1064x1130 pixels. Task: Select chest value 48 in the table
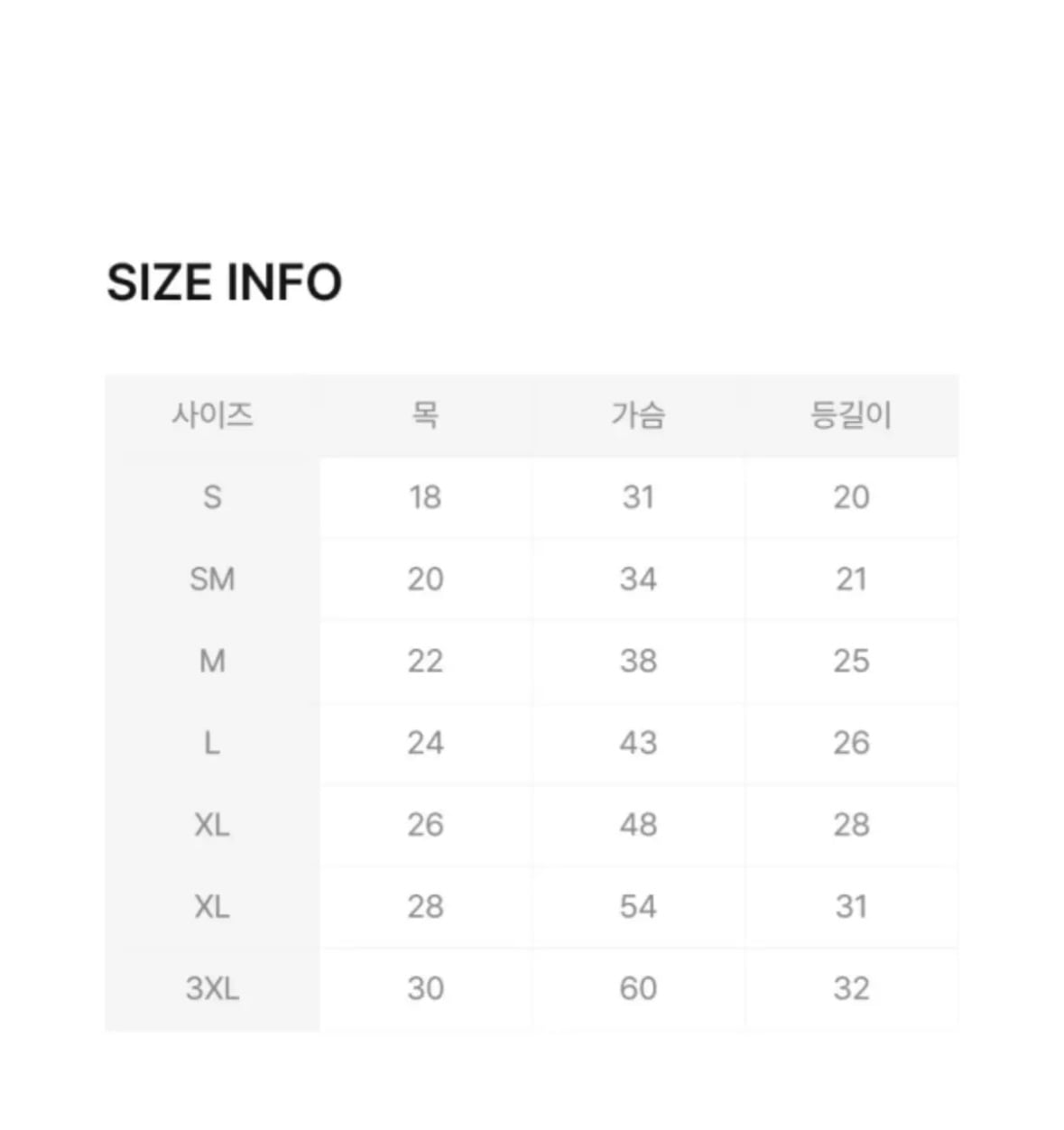pyautogui.click(x=638, y=825)
